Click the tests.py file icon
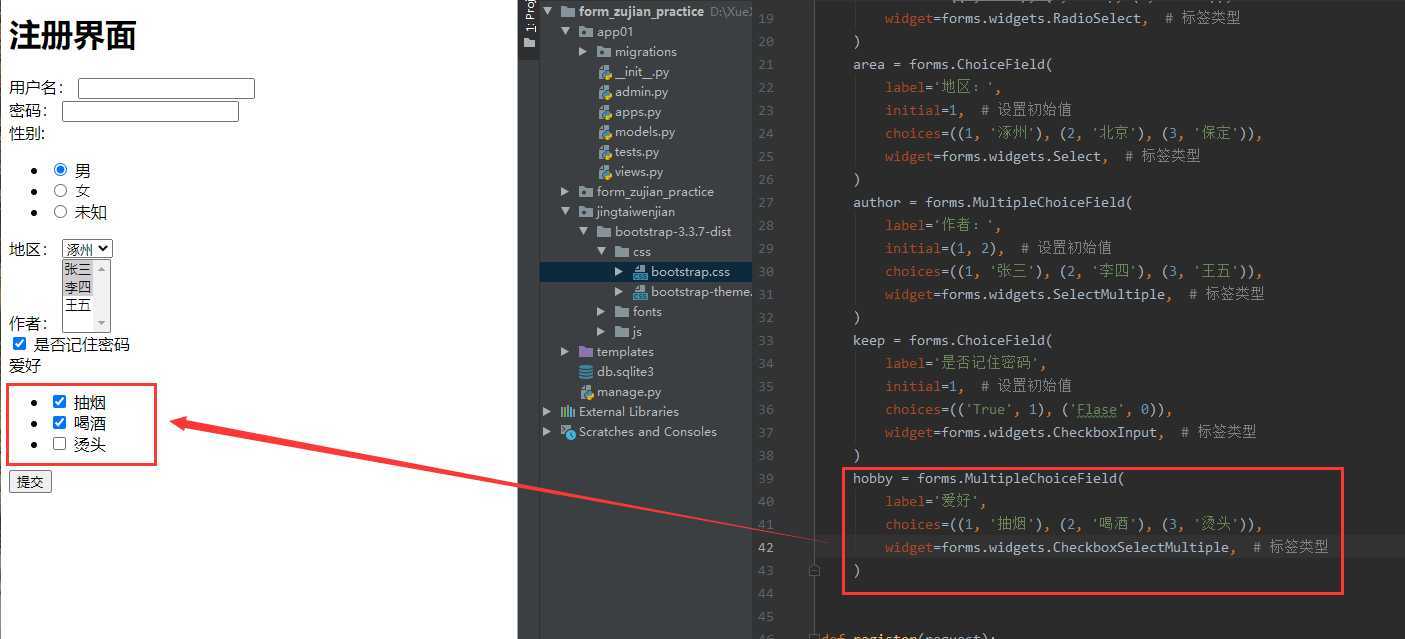Image resolution: width=1405 pixels, height=639 pixels. [x=604, y=152]
